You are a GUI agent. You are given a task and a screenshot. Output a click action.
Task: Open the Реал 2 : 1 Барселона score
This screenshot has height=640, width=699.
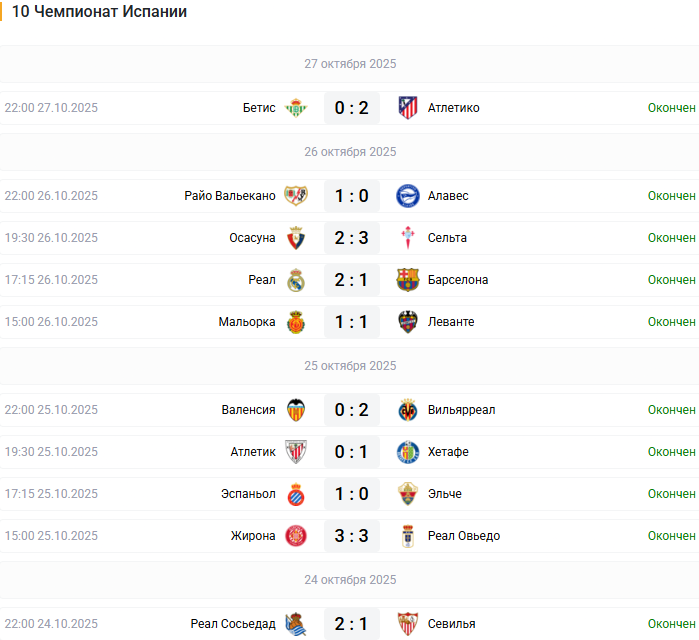(352, 280)
